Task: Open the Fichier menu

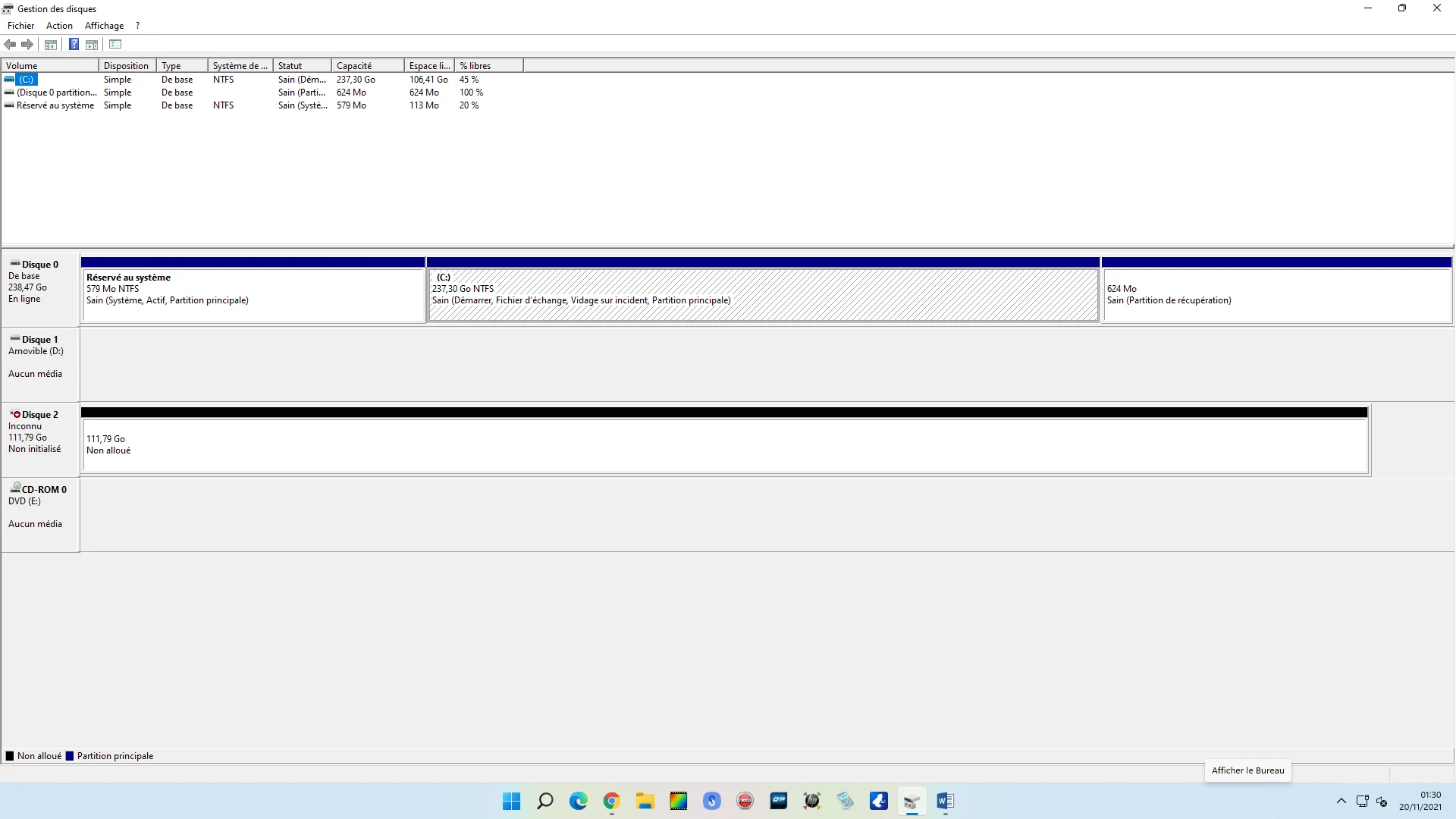Action: pos(20,26)
